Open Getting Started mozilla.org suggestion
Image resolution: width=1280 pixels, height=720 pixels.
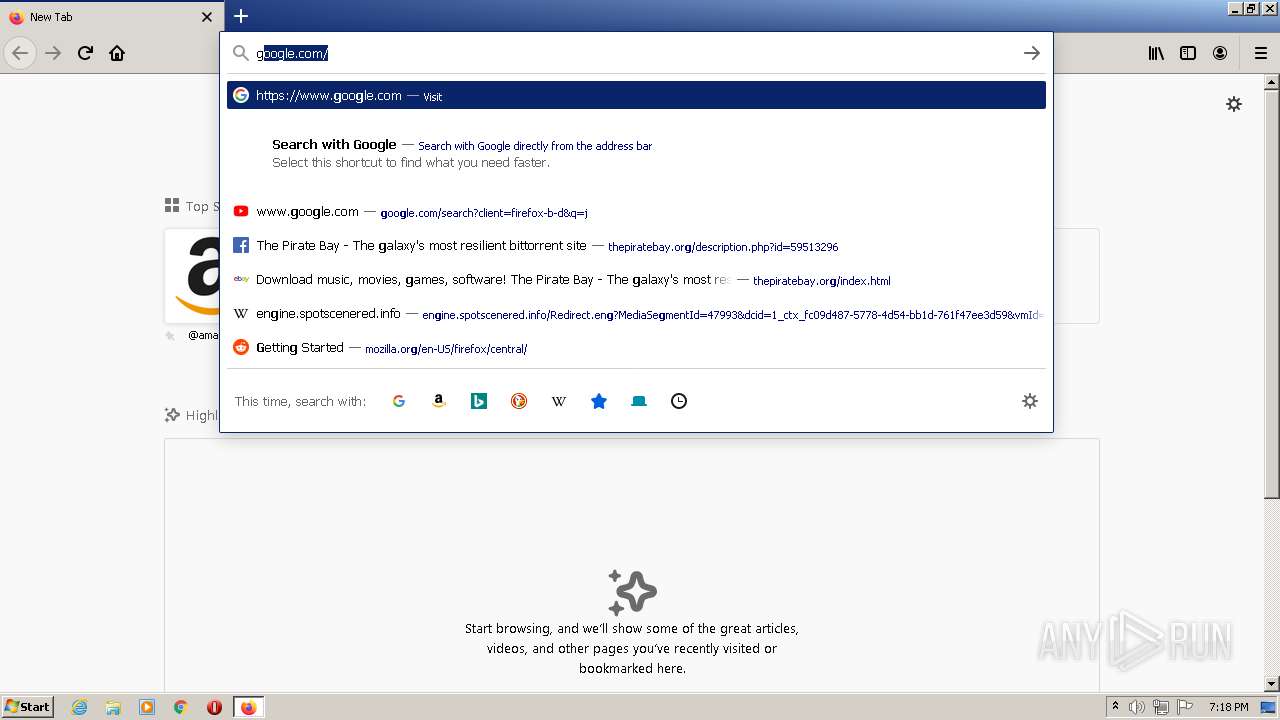(636, 348)
